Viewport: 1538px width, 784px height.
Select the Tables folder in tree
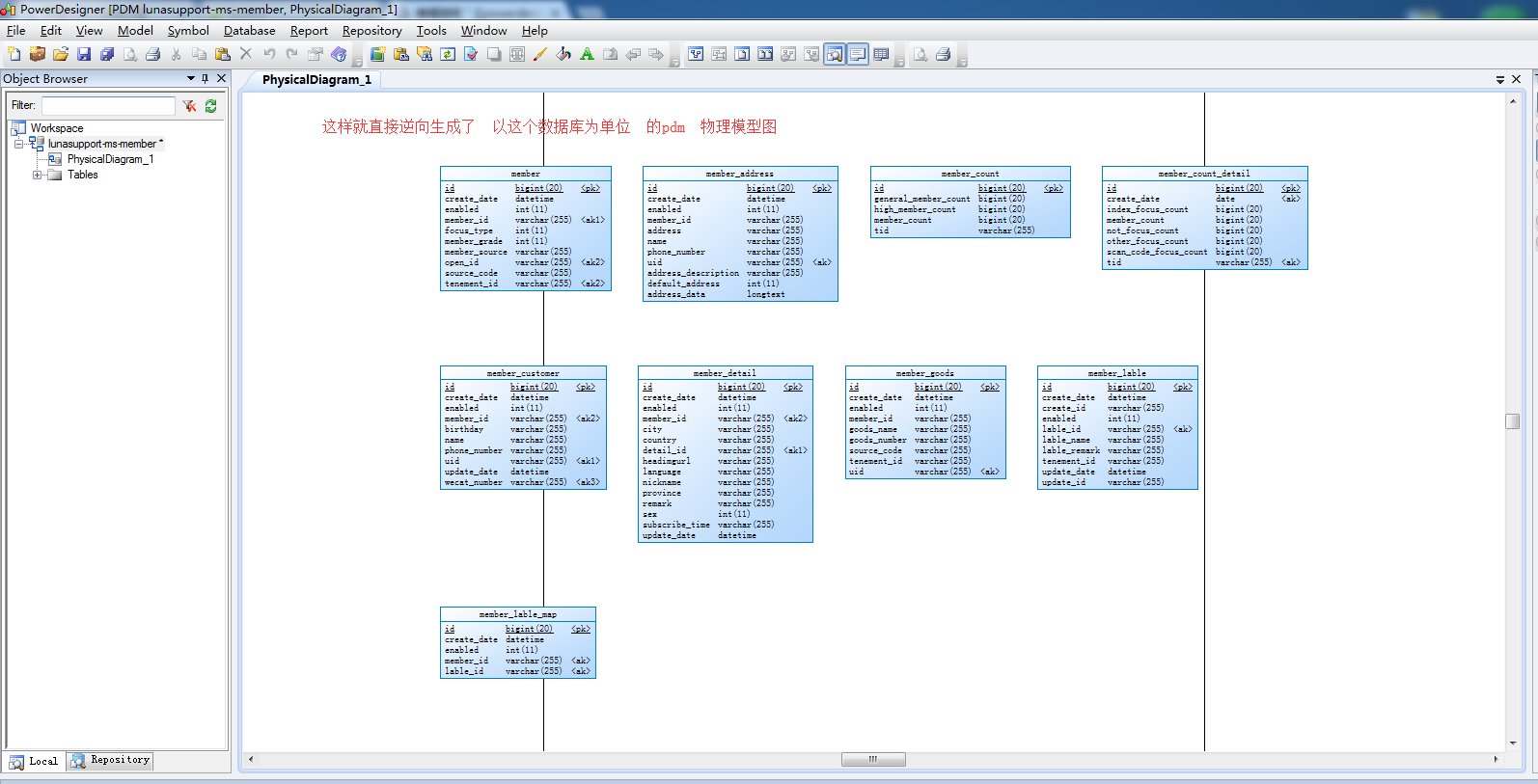[x=82, y=175]
